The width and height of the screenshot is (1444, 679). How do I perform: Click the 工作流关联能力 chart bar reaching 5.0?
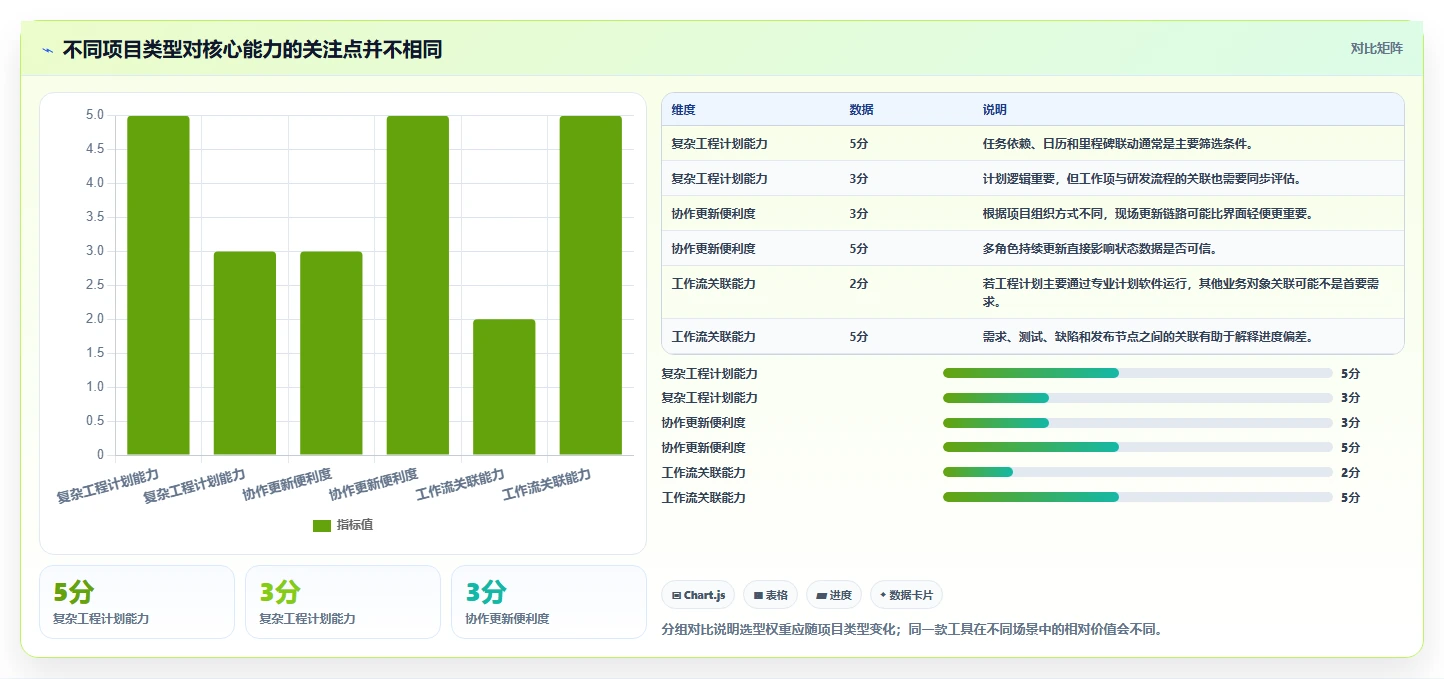pyautogui.click(x=591, y=285)
